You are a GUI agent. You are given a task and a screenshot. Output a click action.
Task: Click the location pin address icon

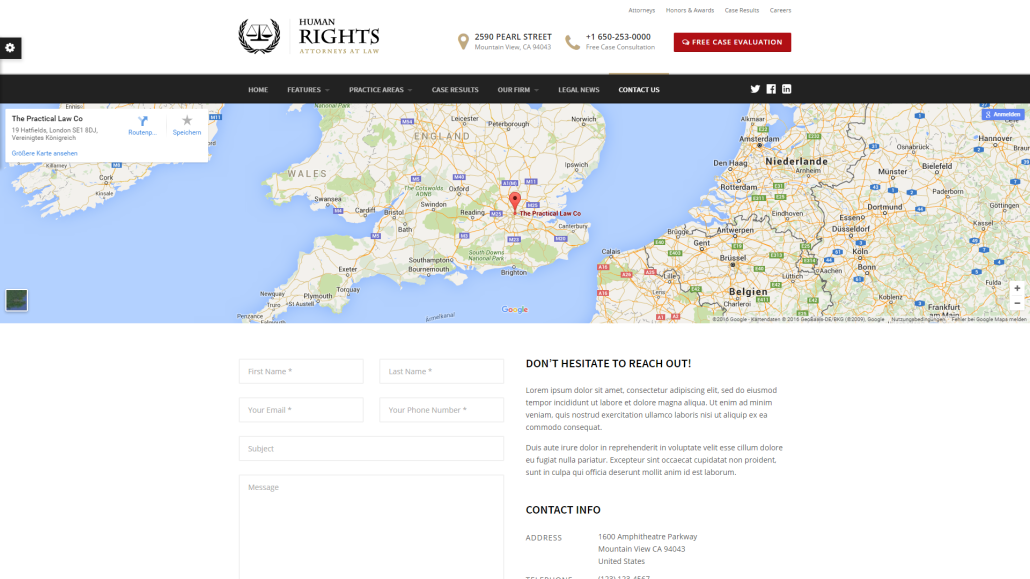click(x=463, y=42)
